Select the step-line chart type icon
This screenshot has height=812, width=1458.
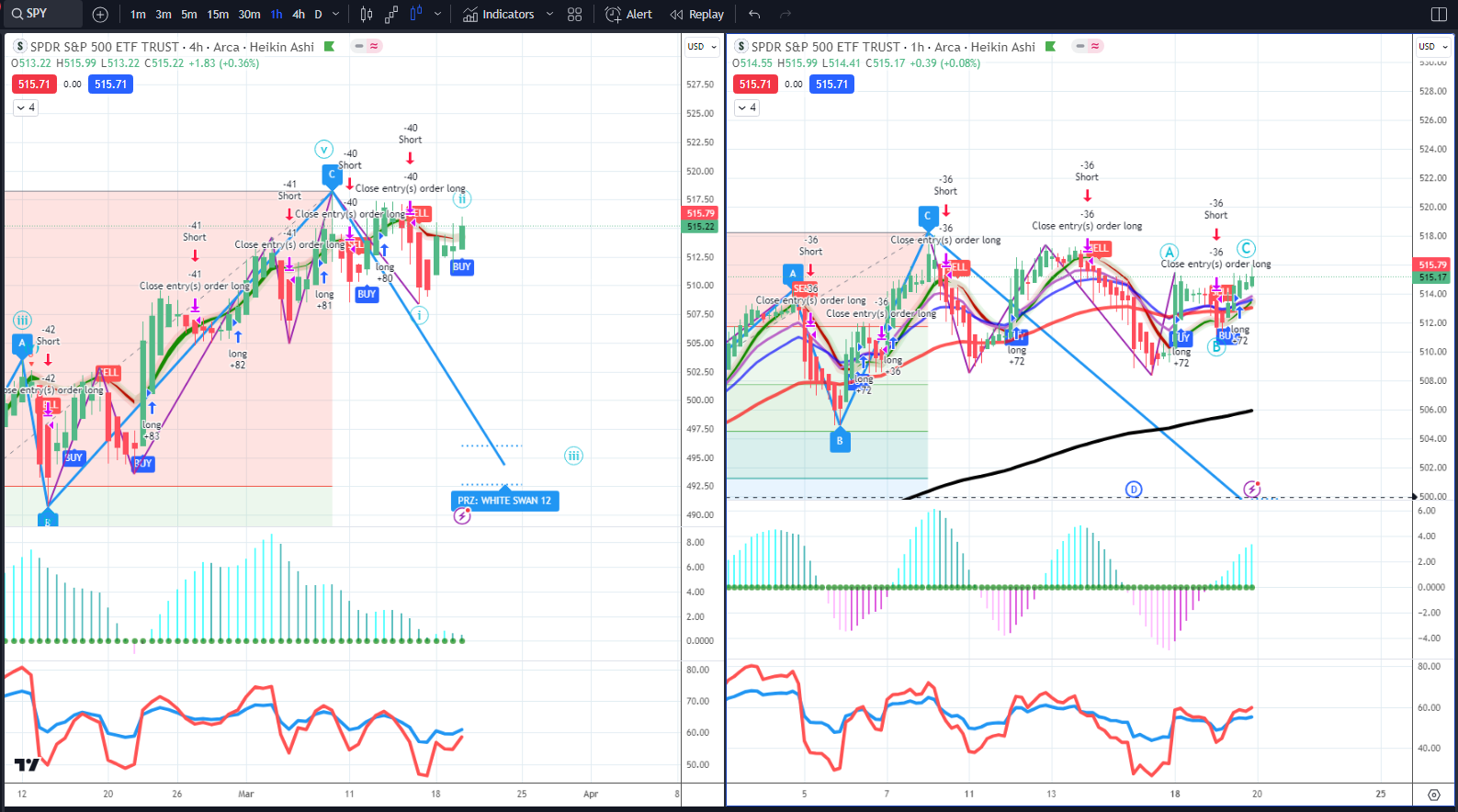(x=391, y=14)
